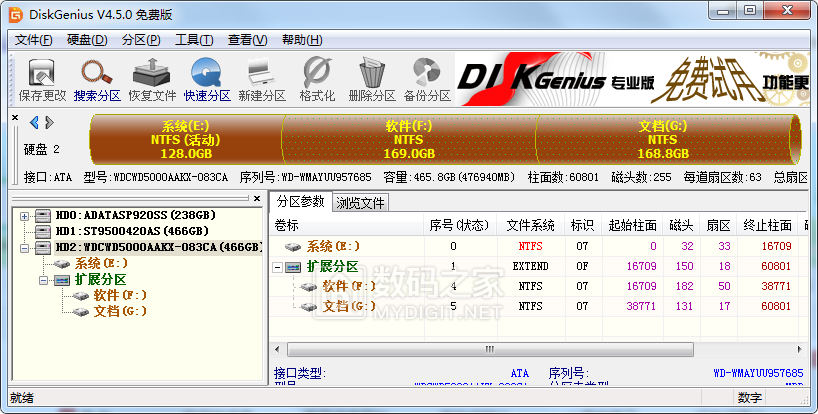Select 软件(F:) in the left tree
Image resolution: width=818 pixels, height=414 pixels.
pyautogui.click(x=120, y=295)
